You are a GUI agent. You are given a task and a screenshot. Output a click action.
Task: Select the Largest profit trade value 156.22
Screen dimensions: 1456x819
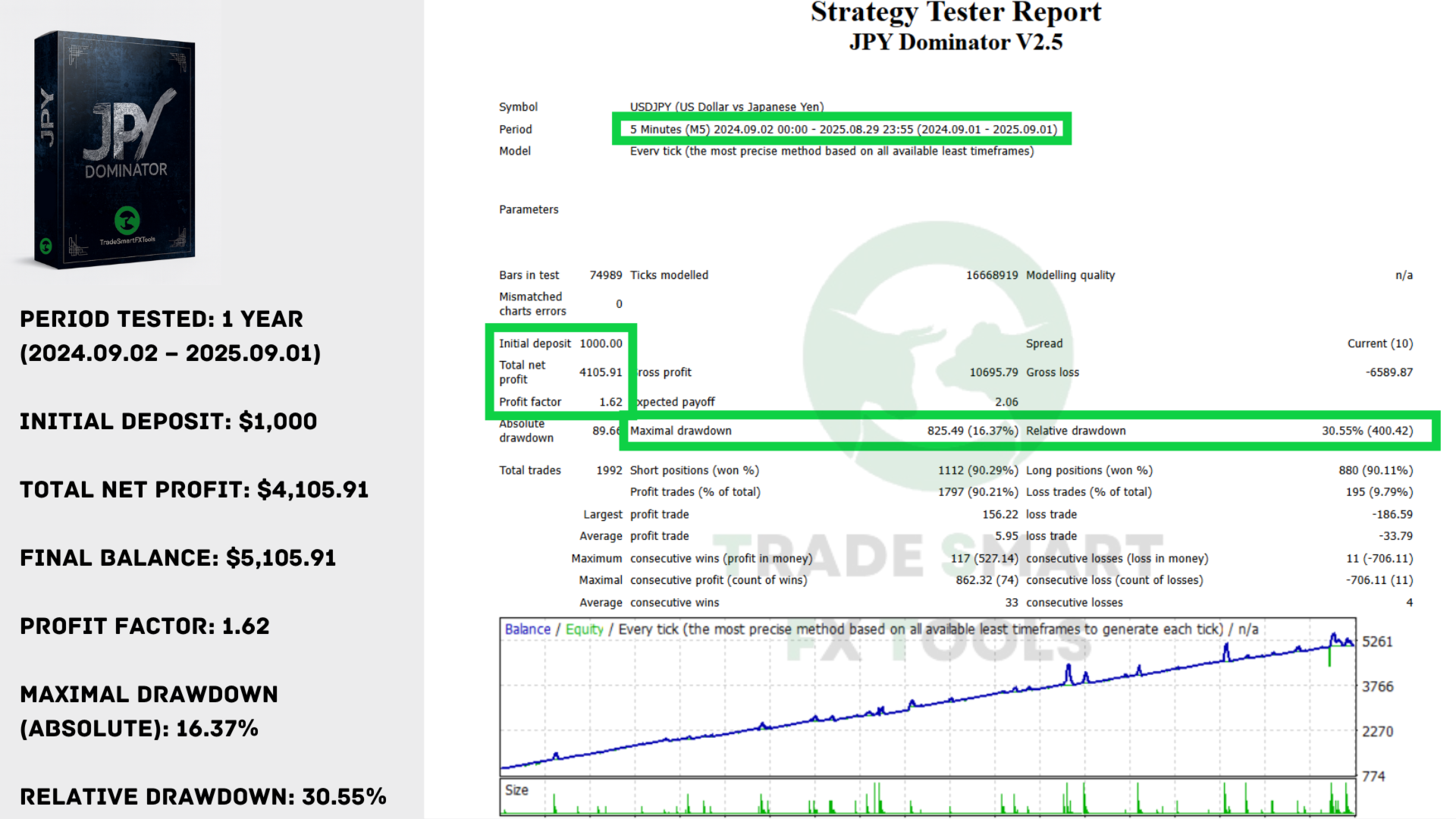click(999, 514)
